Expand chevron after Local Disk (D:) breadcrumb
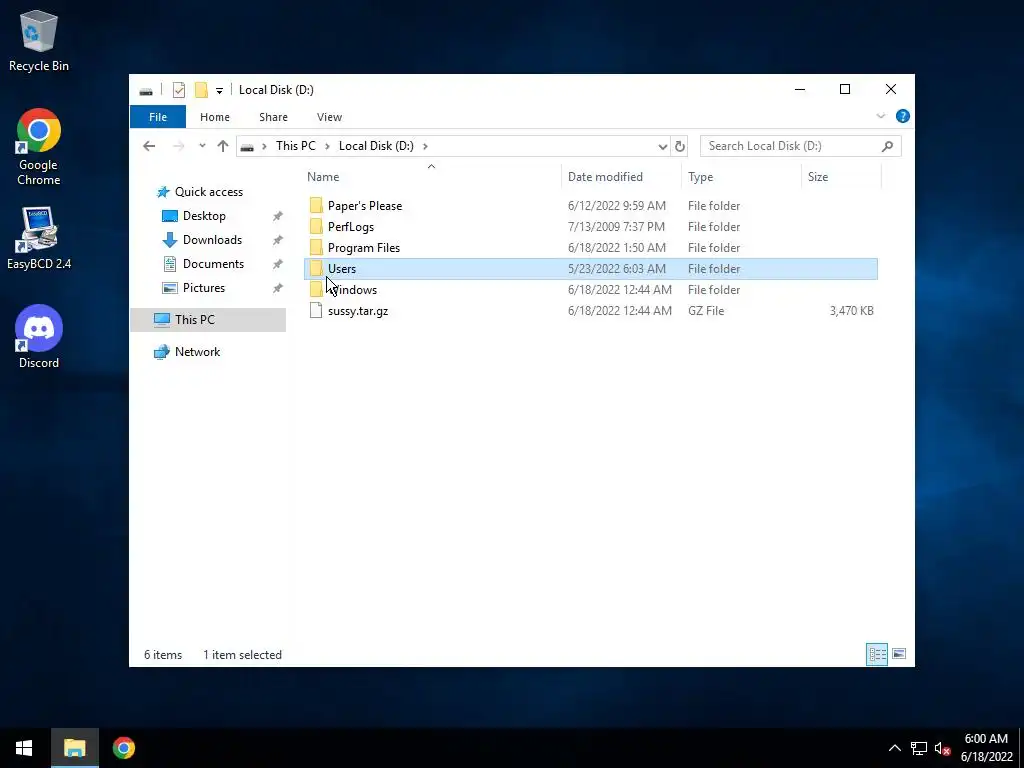The image size is (1024, 768). coord(425,146)
